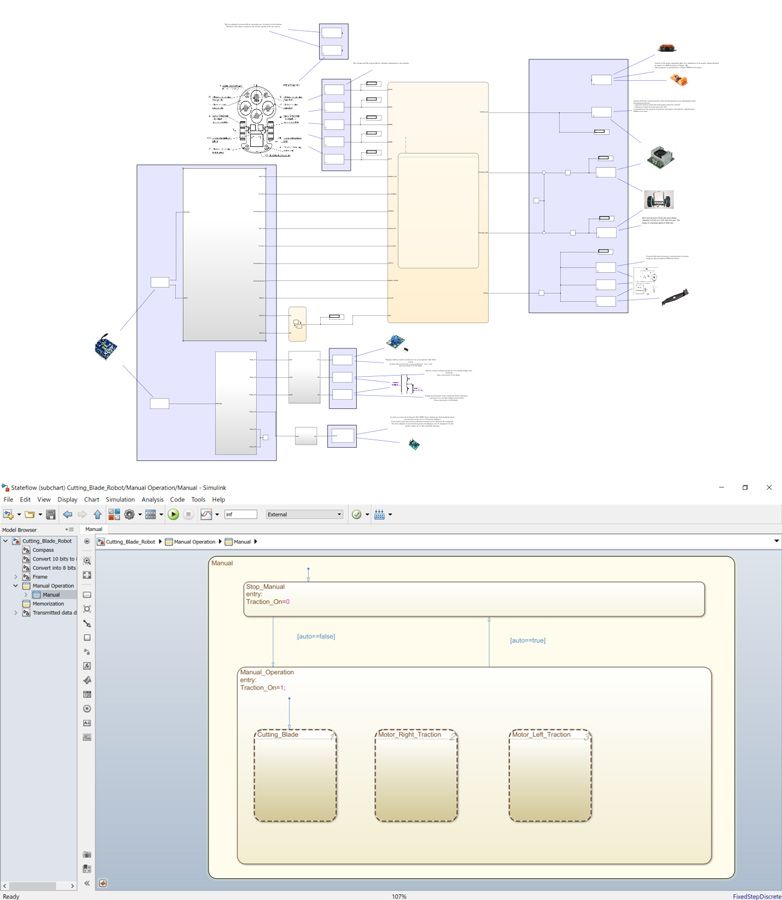Click Manual Operation in breadcrumb bar
This screenshot has width=782, height=900.
194,541
